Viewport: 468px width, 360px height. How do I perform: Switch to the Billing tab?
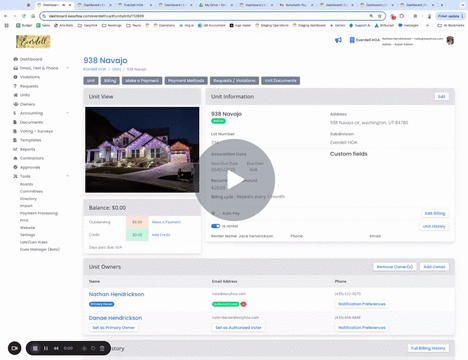coord(110,81)
